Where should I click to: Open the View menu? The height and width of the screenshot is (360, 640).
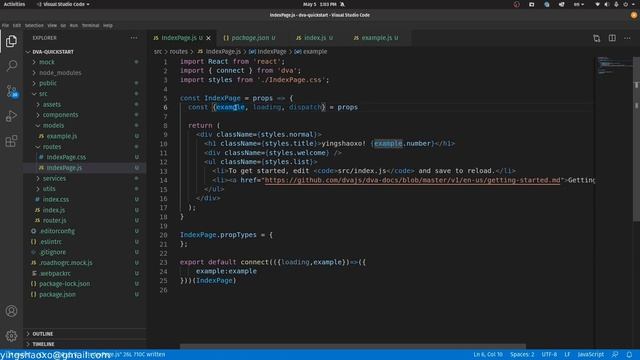(x=52, y=25)
